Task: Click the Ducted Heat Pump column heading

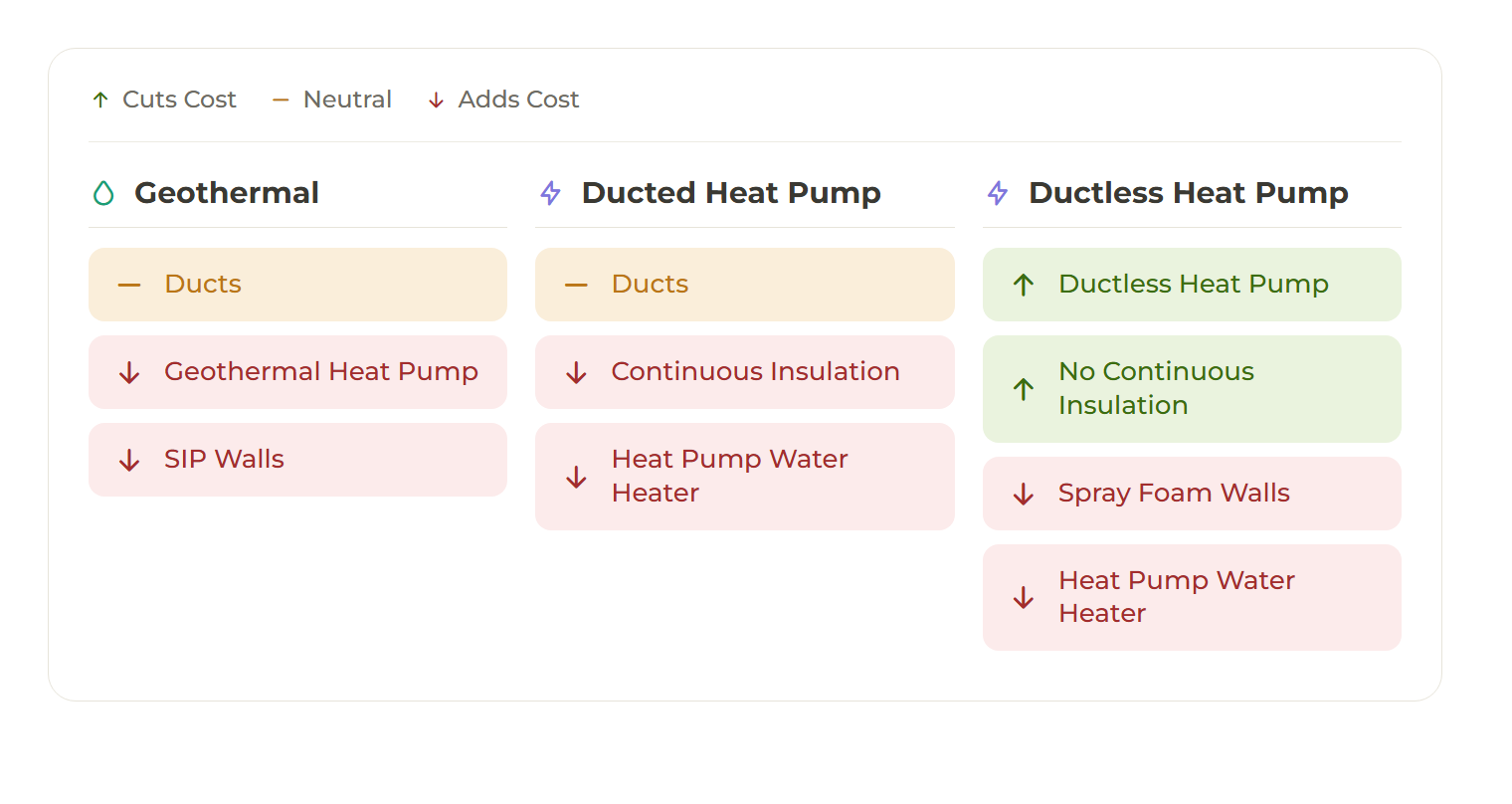Action: pyautogui.click(x=731, y=193)
